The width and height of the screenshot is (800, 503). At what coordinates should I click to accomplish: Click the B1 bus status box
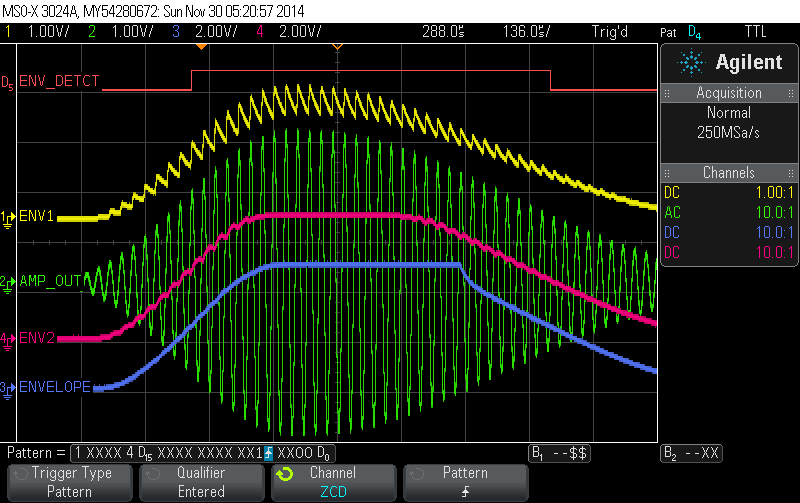coord(559,453)
